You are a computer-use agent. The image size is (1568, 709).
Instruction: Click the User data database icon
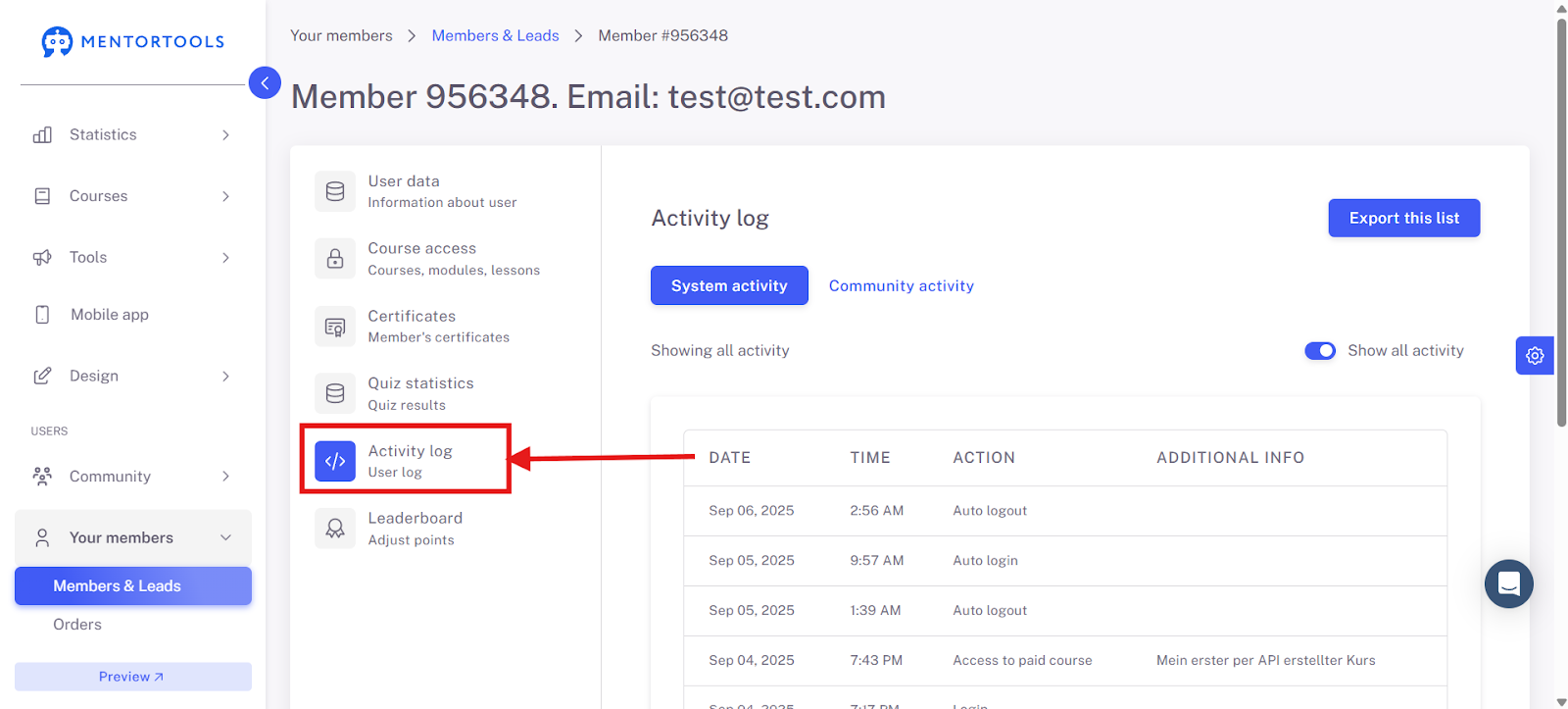[335, 191]
